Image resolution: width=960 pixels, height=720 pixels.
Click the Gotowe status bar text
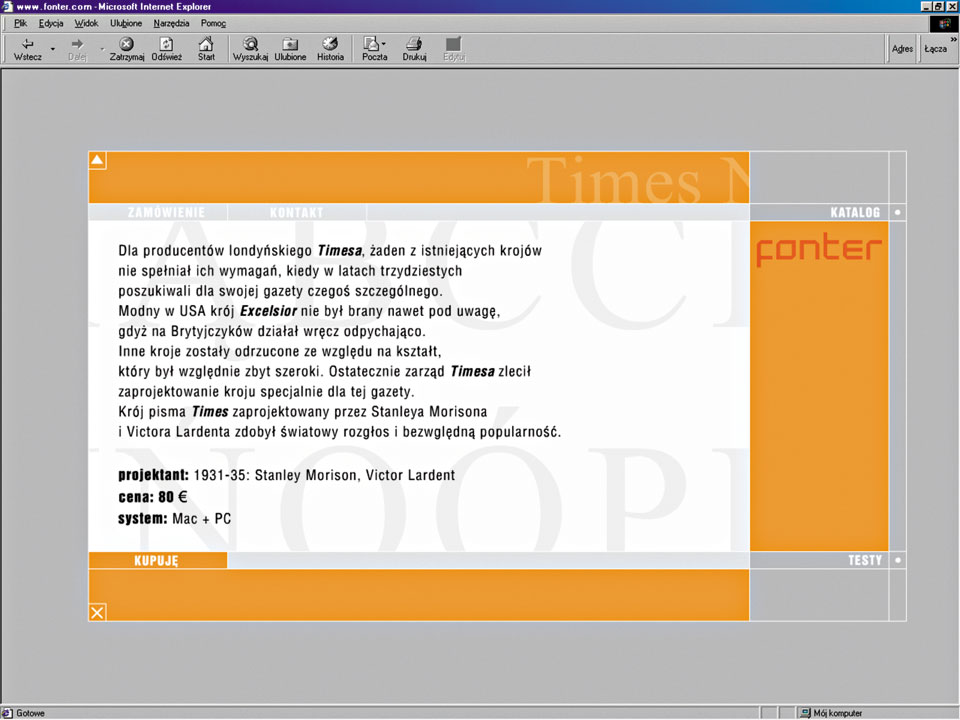(x=31, y=713)
